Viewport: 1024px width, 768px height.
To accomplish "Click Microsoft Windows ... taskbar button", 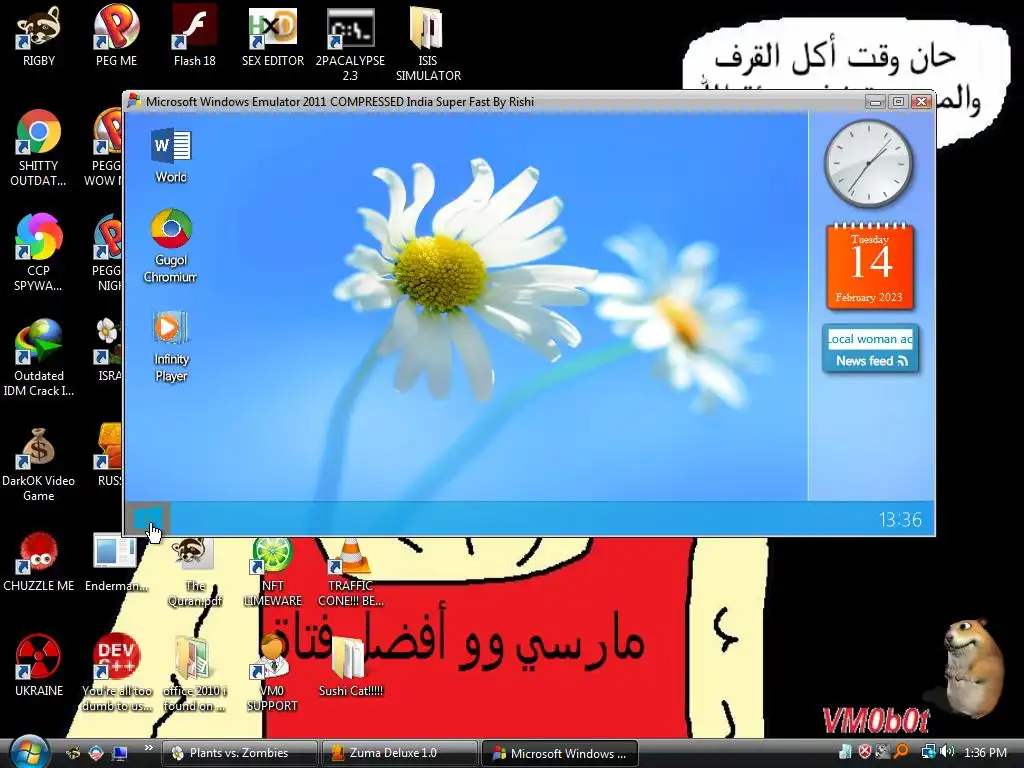I will click(x=560, y=753).
